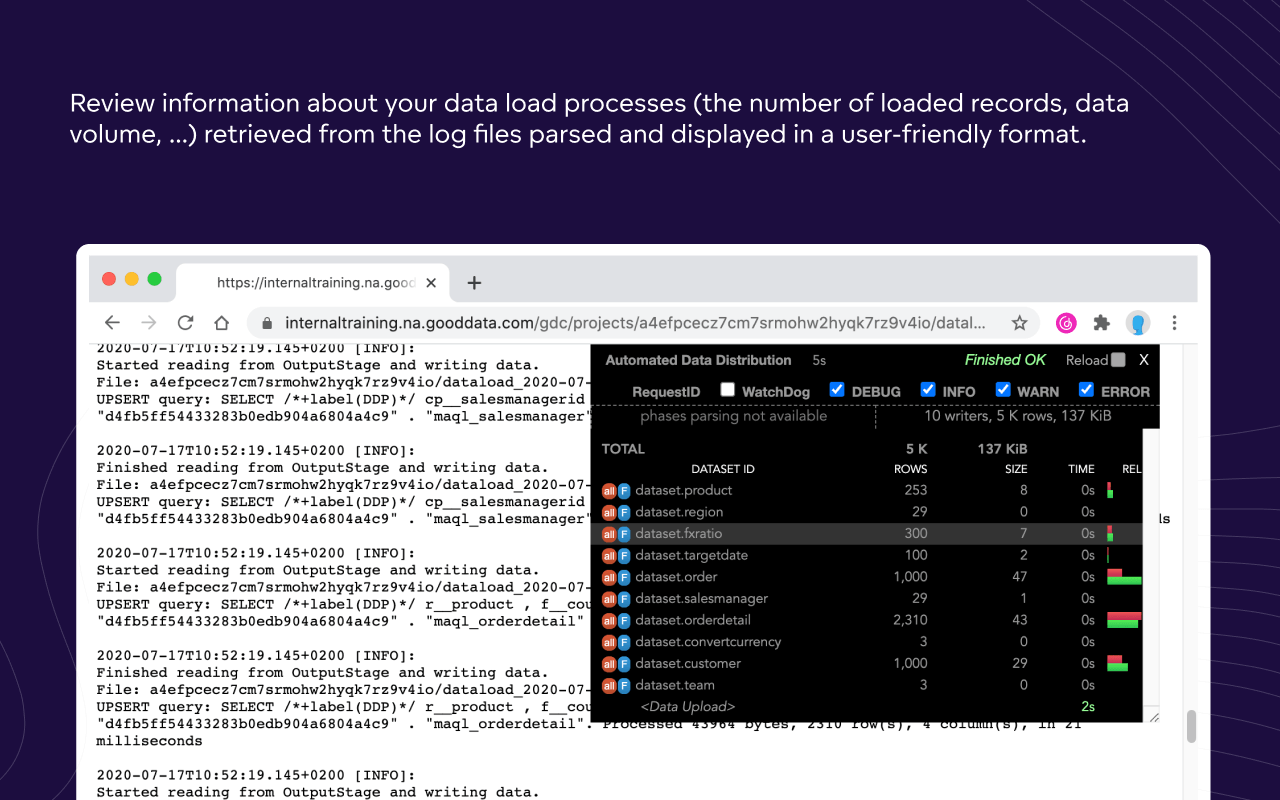This screenshot has height=800, width=1280.
Task: Click the pink extension icon in the toolbar
Action: 1066,323
